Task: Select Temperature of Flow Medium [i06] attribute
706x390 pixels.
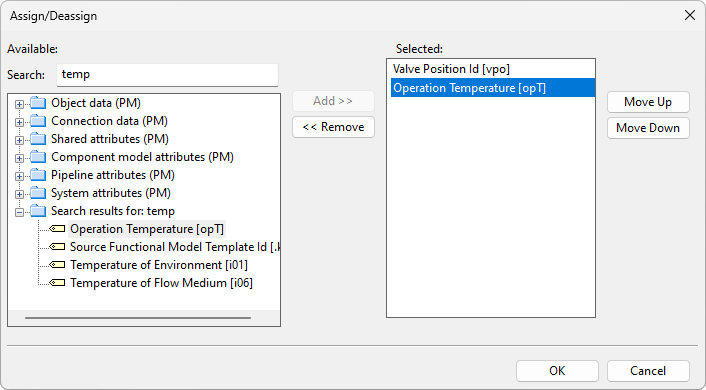Action: (161, 283)
